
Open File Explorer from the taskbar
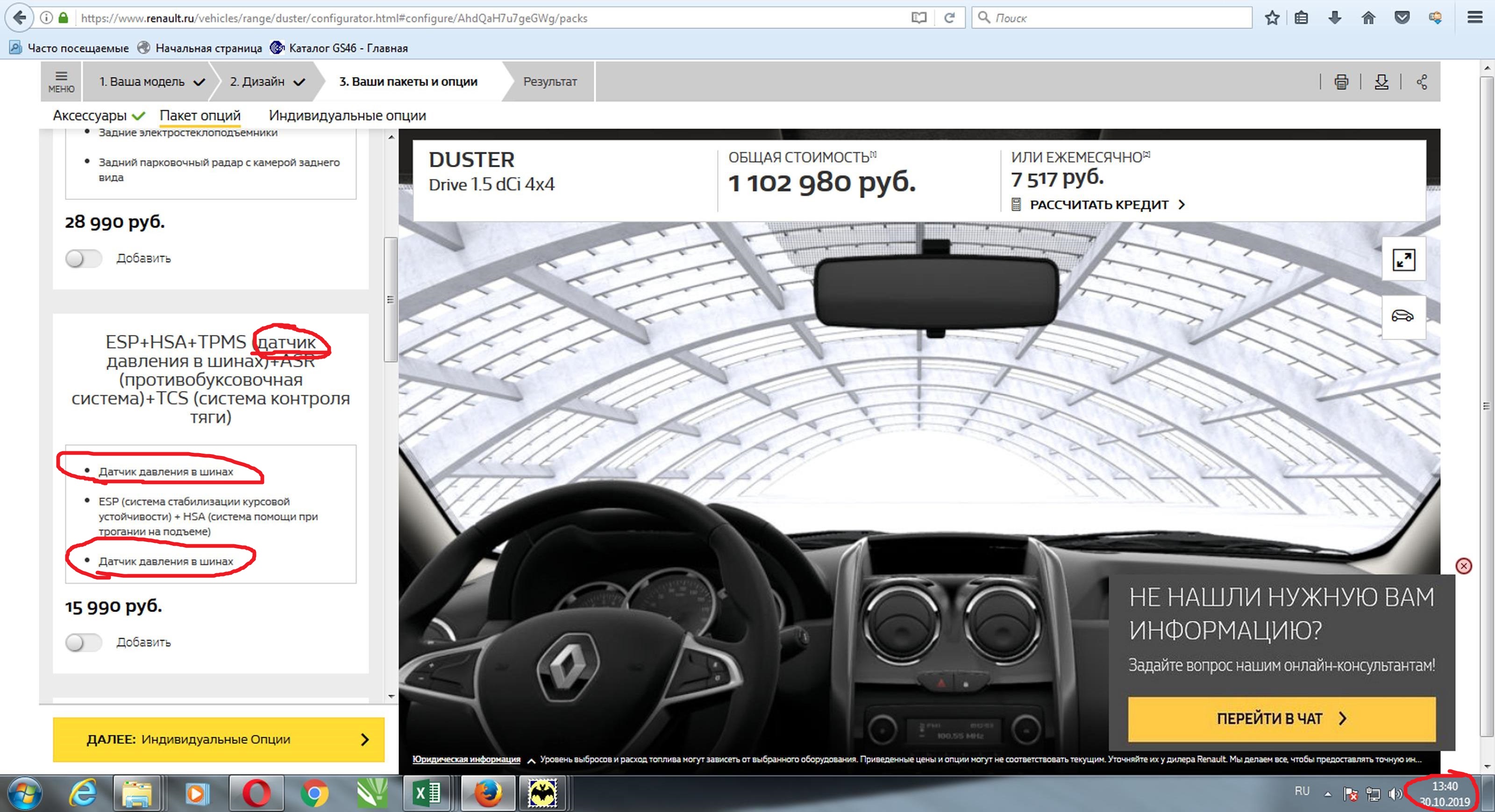[x=137, y=793]
